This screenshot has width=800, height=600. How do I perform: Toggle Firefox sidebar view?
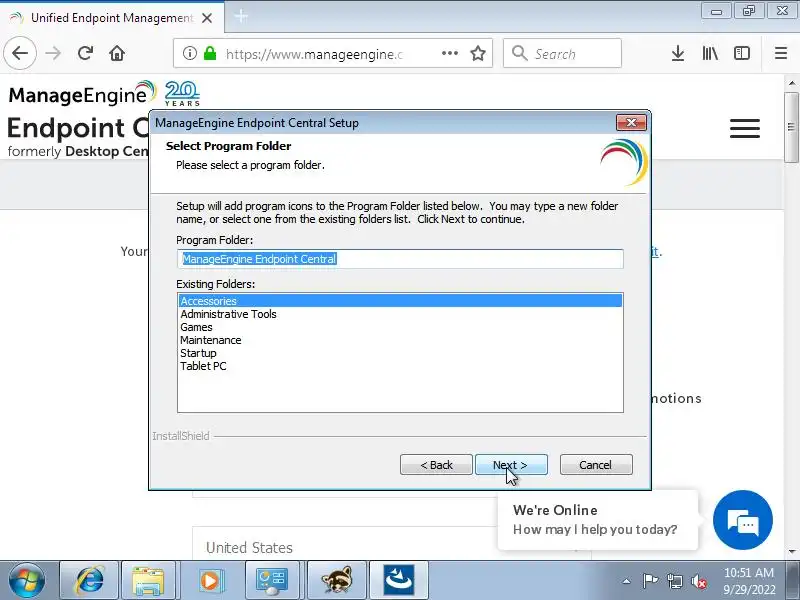742,53
